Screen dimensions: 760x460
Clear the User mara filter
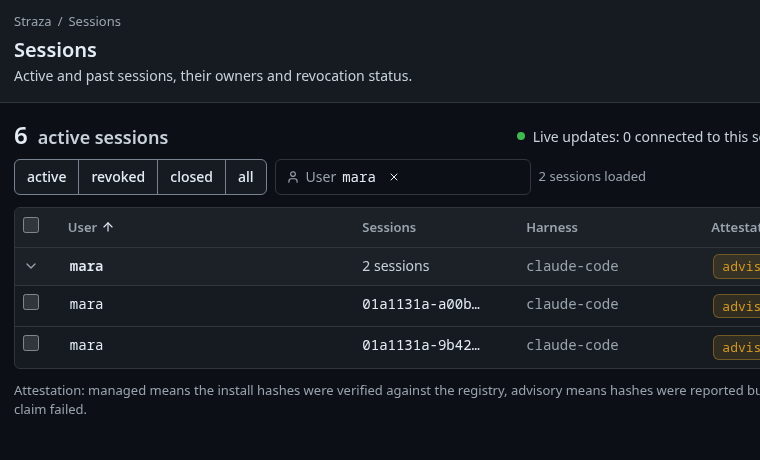[394, 177]
